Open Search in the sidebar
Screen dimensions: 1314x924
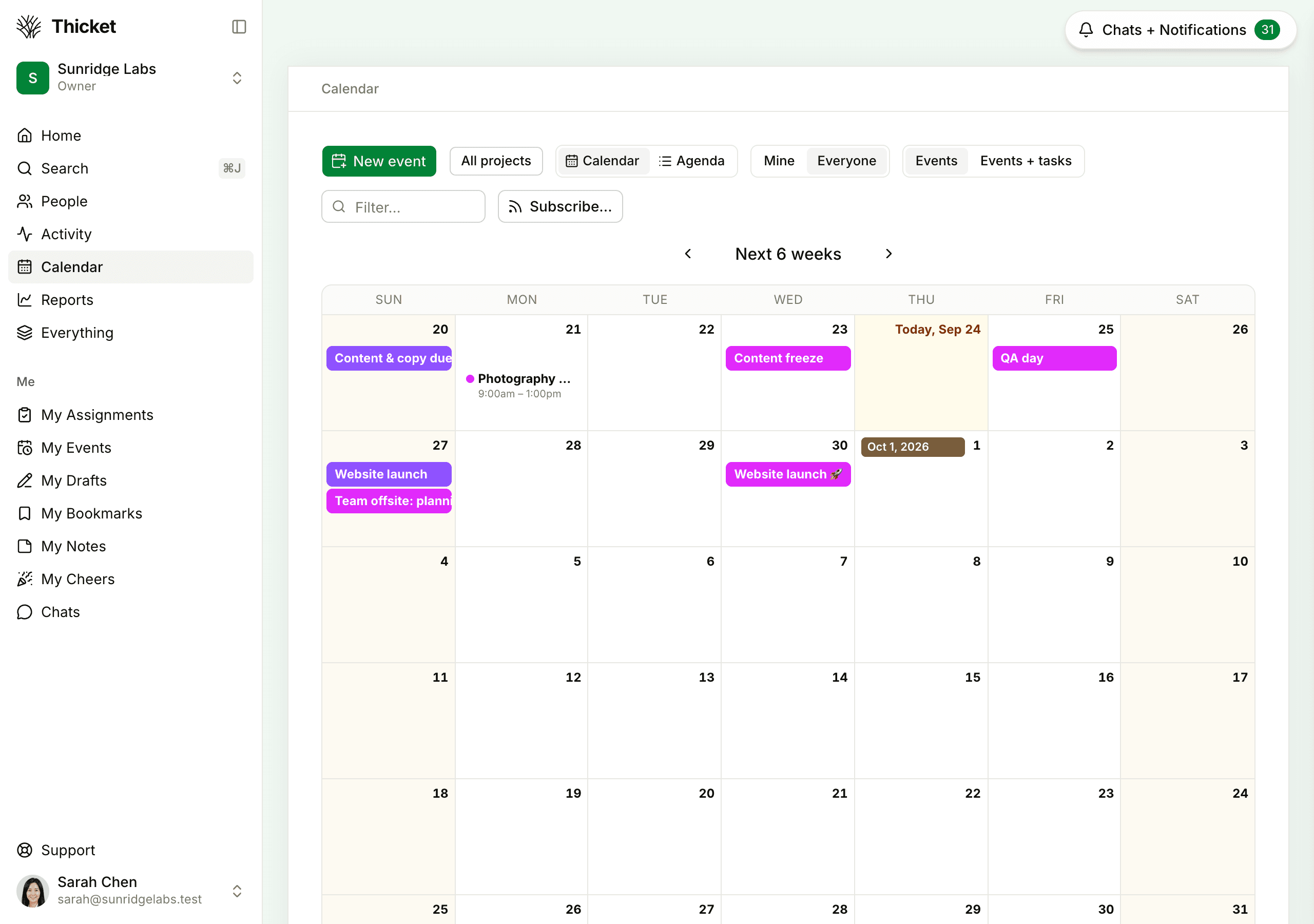click(x=130, y=168)
